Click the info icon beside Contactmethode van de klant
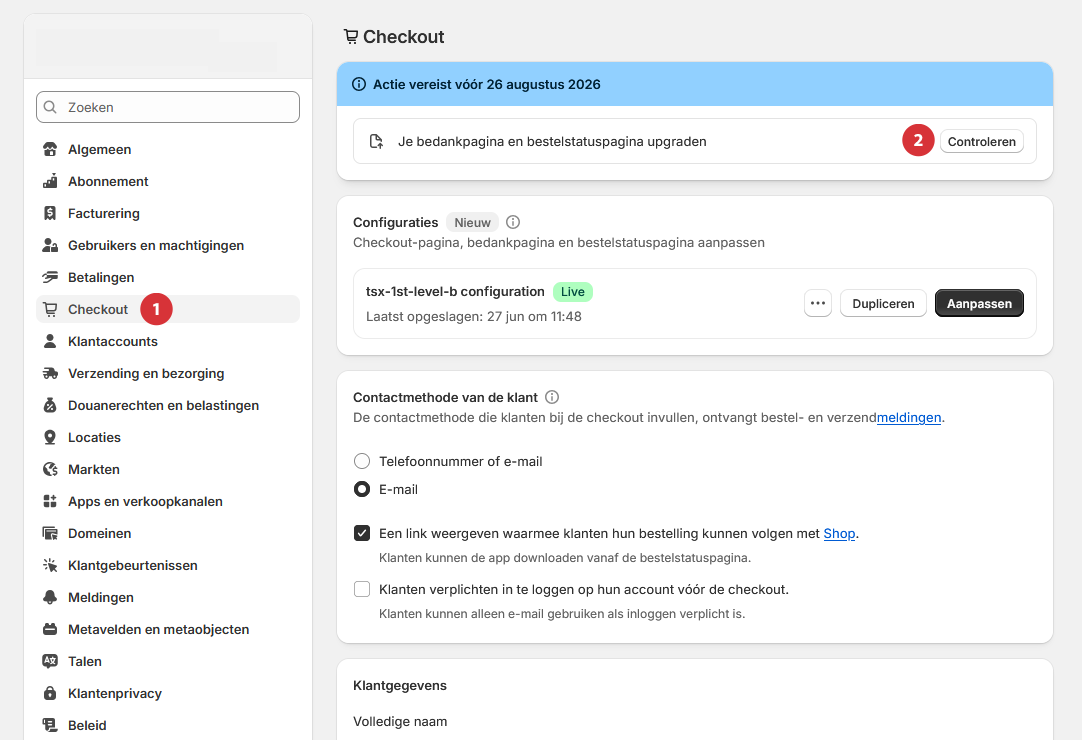This screenshot has height=740, width=1082. (x=551, y=397)
